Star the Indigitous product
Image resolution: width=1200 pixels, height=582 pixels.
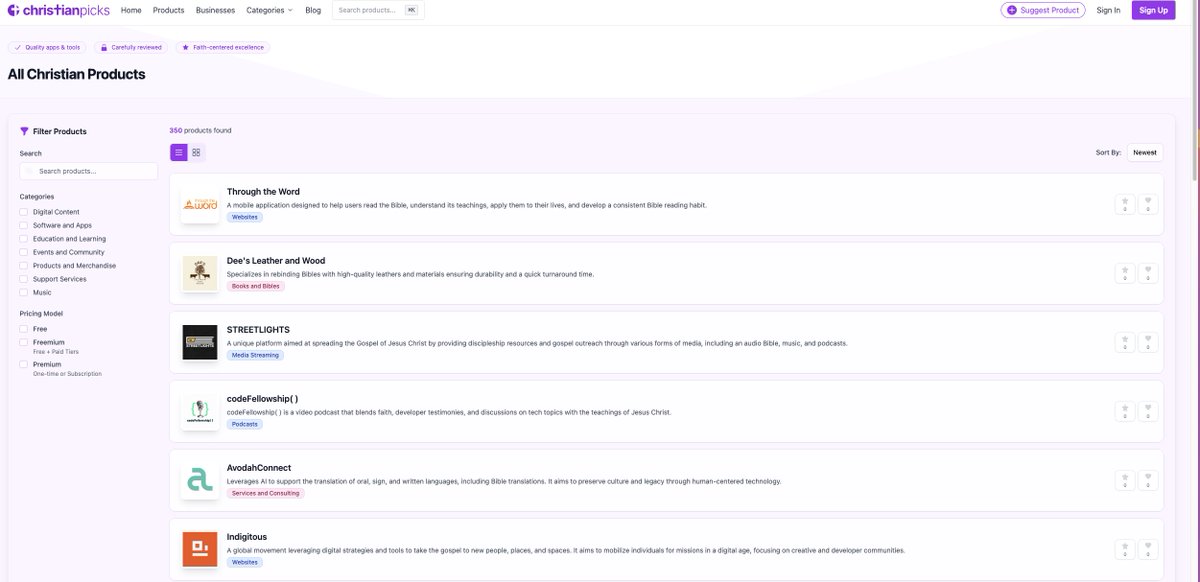click(1125, 549)
